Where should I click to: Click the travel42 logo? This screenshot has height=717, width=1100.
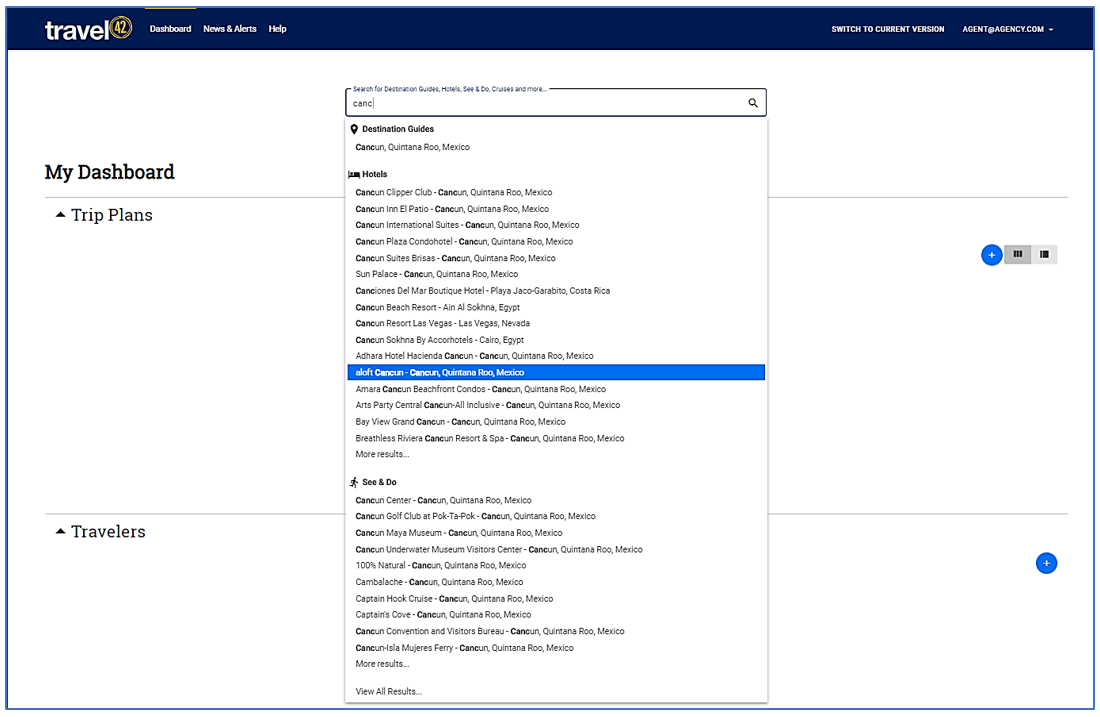[x=89, y=30]
